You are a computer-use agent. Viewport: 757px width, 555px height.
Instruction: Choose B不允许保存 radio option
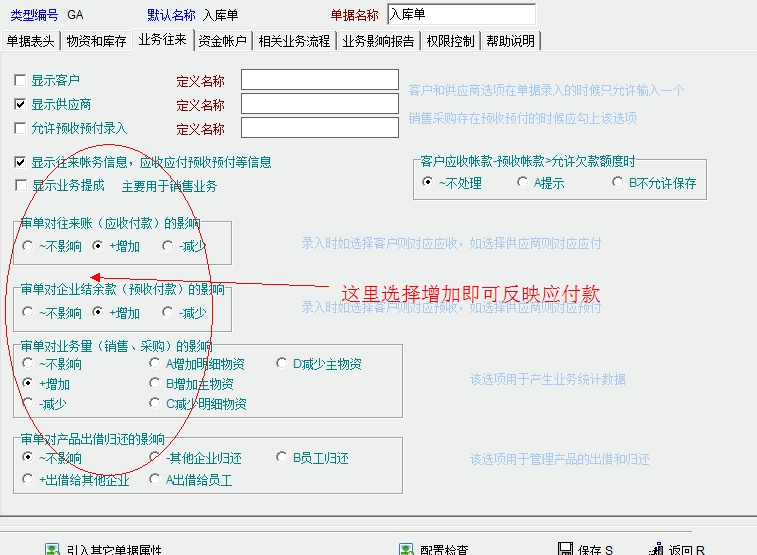click(618, 183)
